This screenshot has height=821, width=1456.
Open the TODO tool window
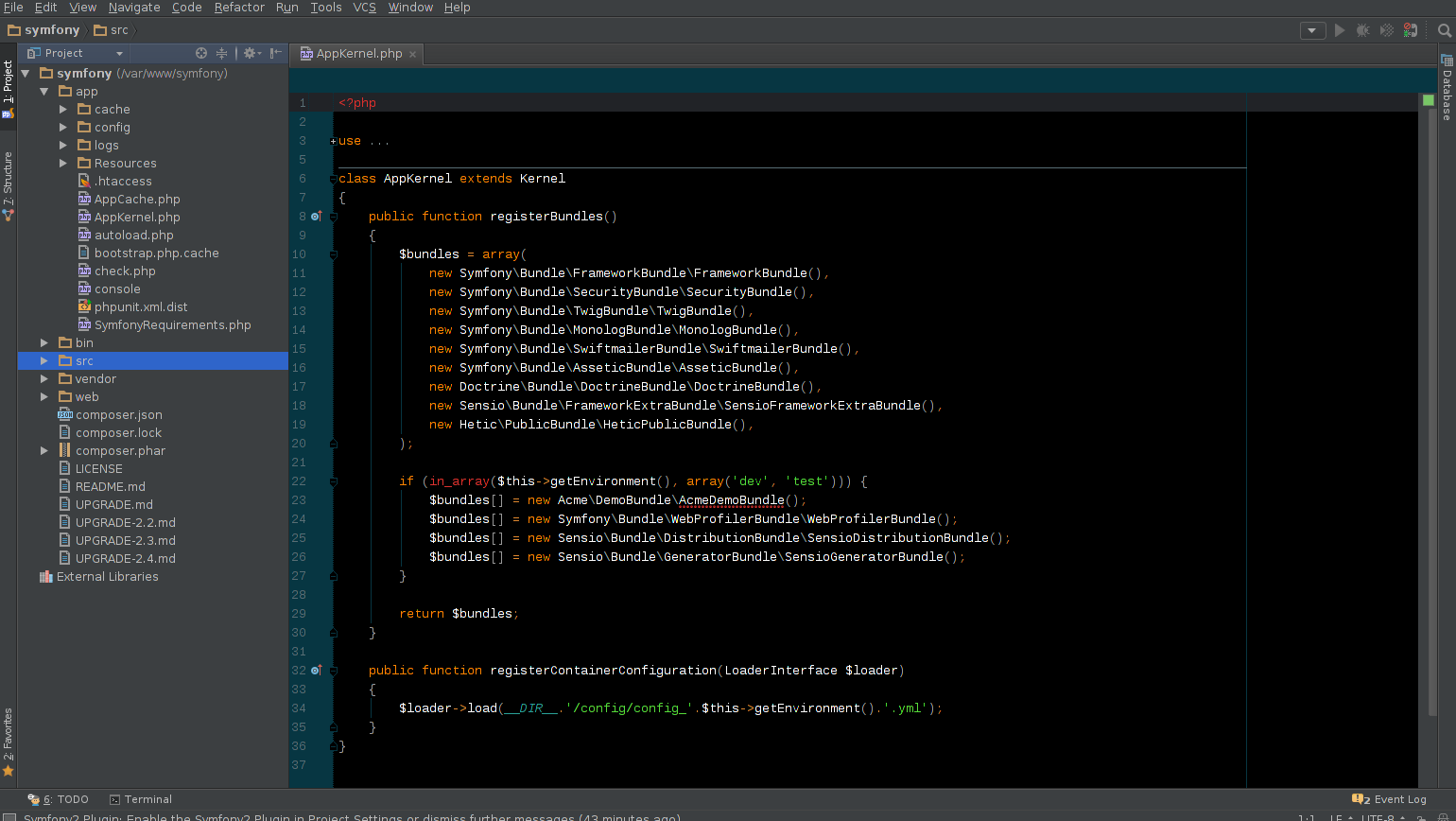[x=58, y=799]
